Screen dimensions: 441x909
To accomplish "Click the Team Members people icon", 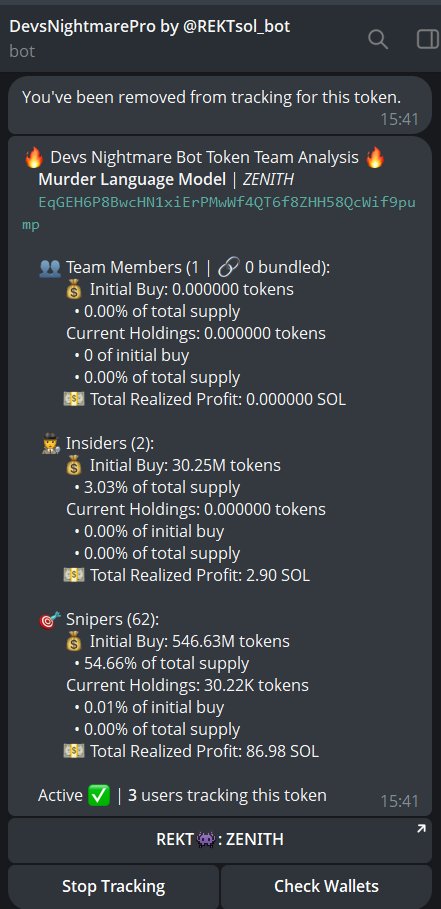I will coord(50,267).
